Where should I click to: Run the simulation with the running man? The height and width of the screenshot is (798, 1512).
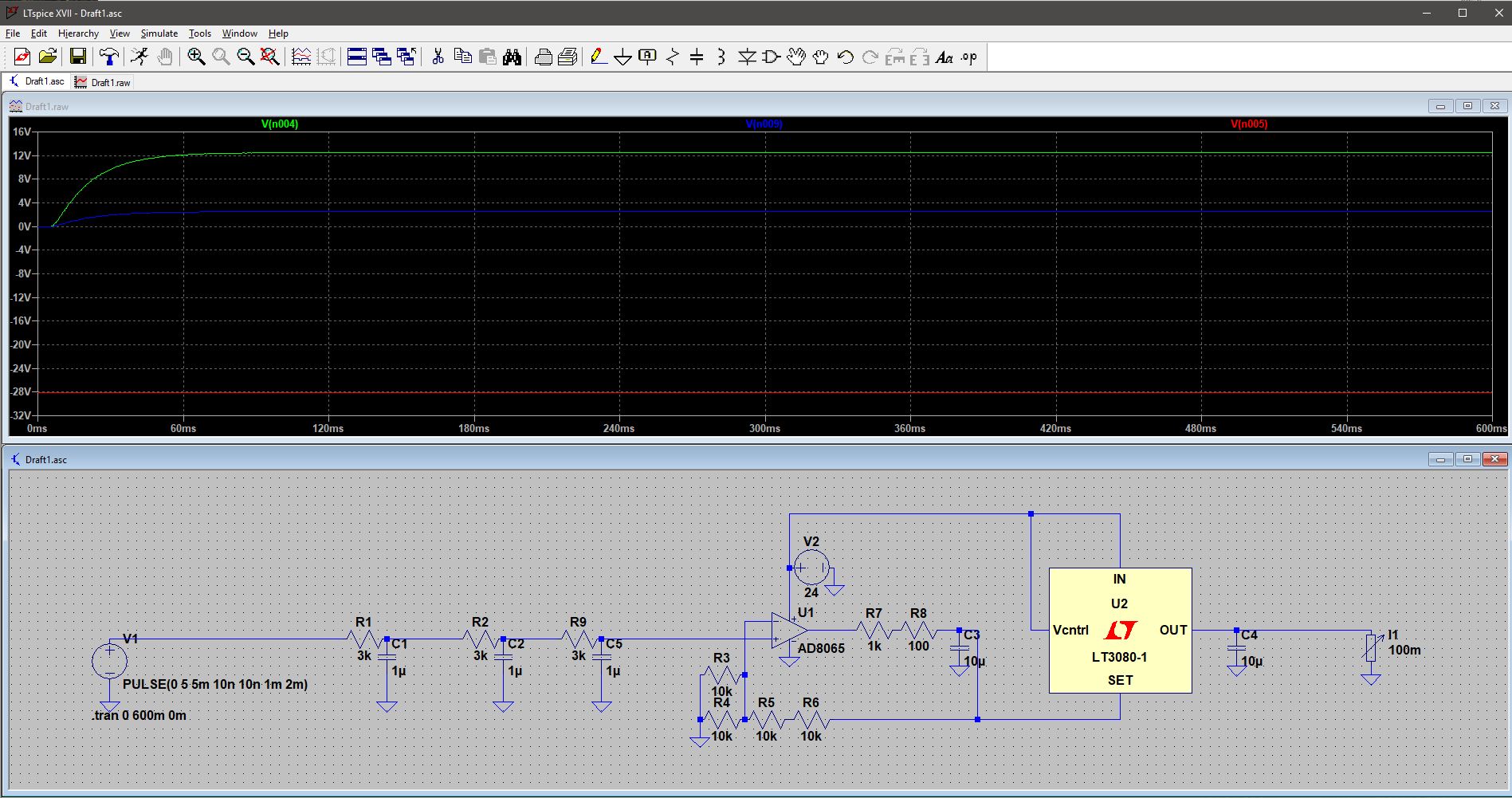pyautogui.click(x=139, y=57)
